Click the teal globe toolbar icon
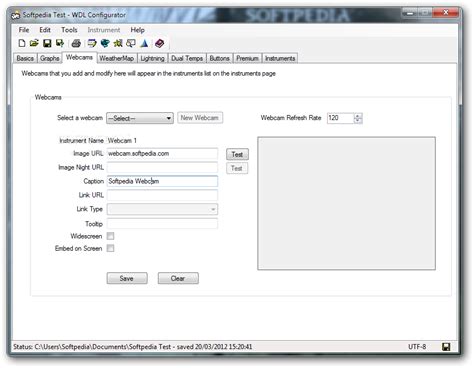 tap(105, 43)
